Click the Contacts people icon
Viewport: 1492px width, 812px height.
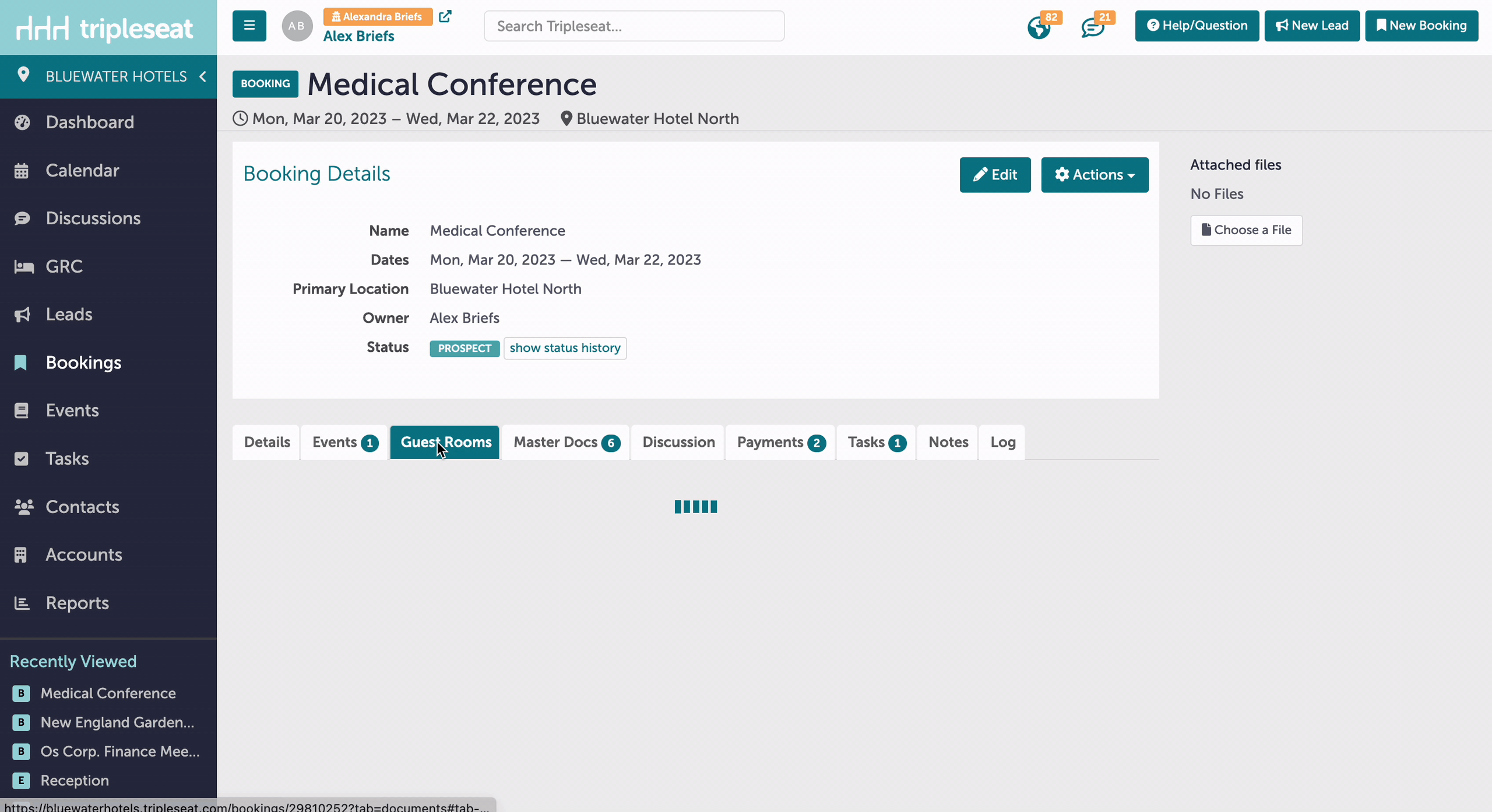click(24, 507)
